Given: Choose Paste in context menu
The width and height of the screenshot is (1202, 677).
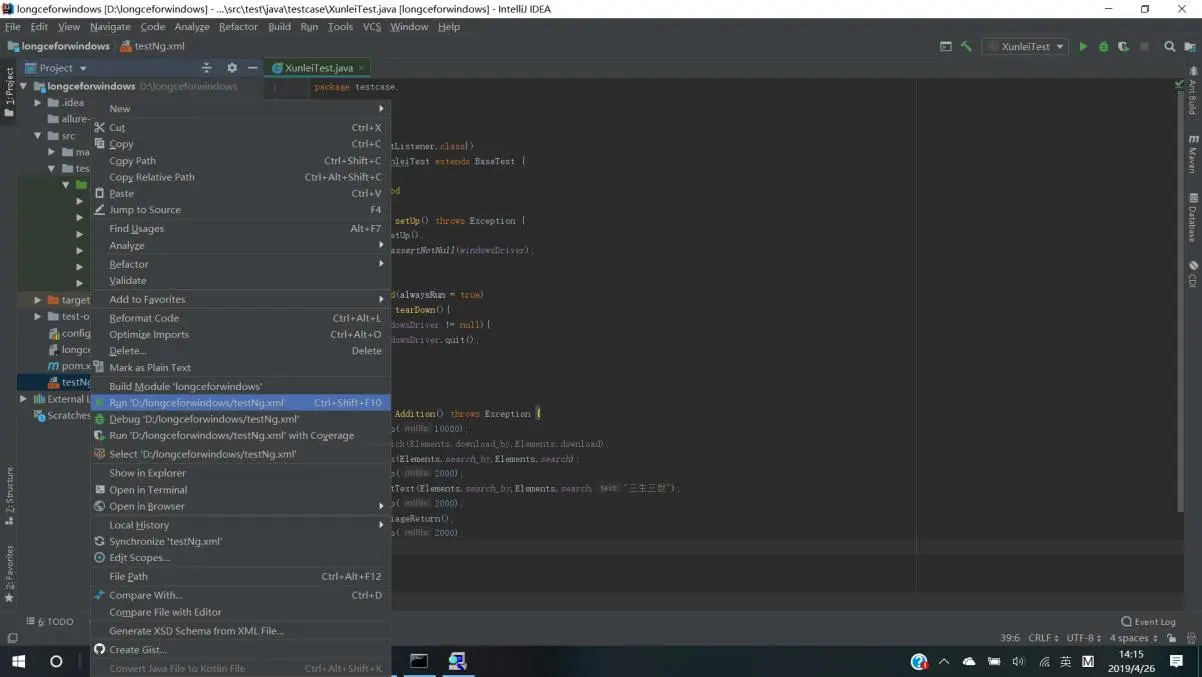Looking at the screenshot, I should [240, 193].
